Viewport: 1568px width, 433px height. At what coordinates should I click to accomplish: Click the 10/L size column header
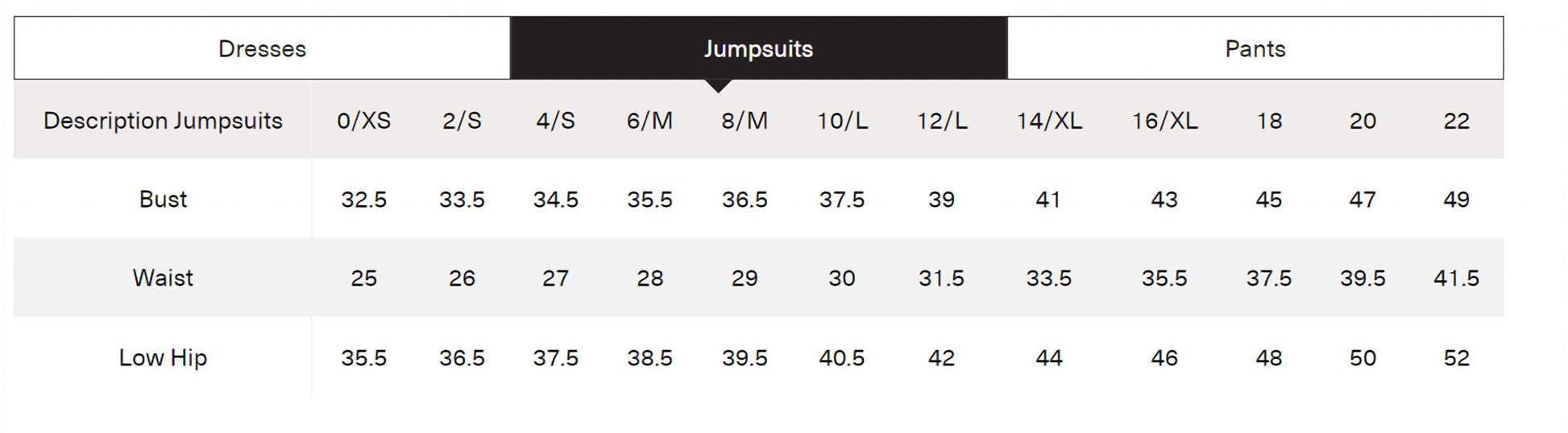(x=842, y=121)
